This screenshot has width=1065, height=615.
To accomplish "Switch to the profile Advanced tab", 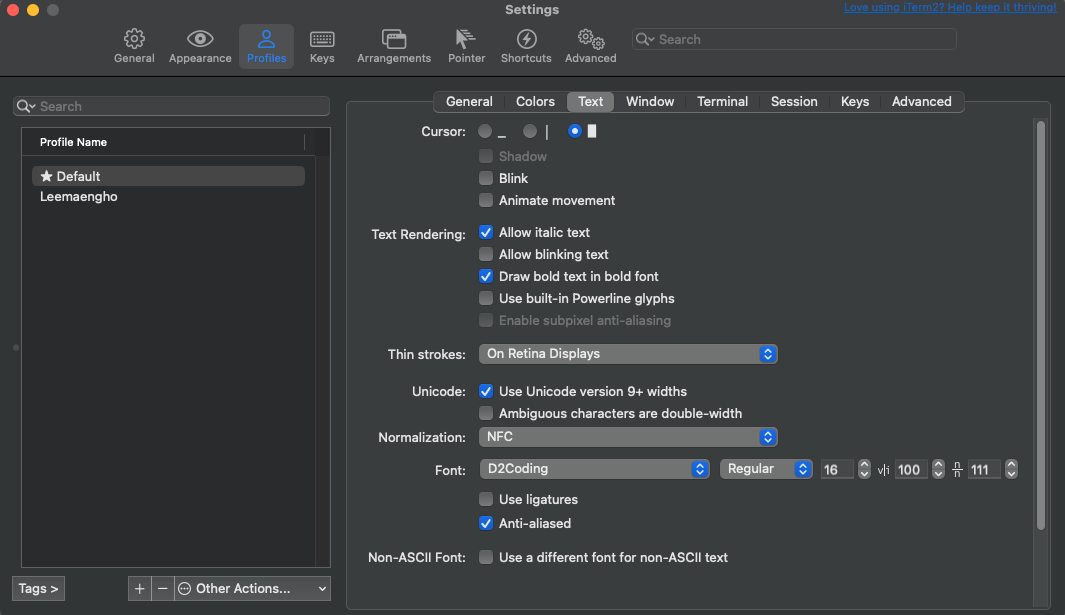I will [922, 101].
